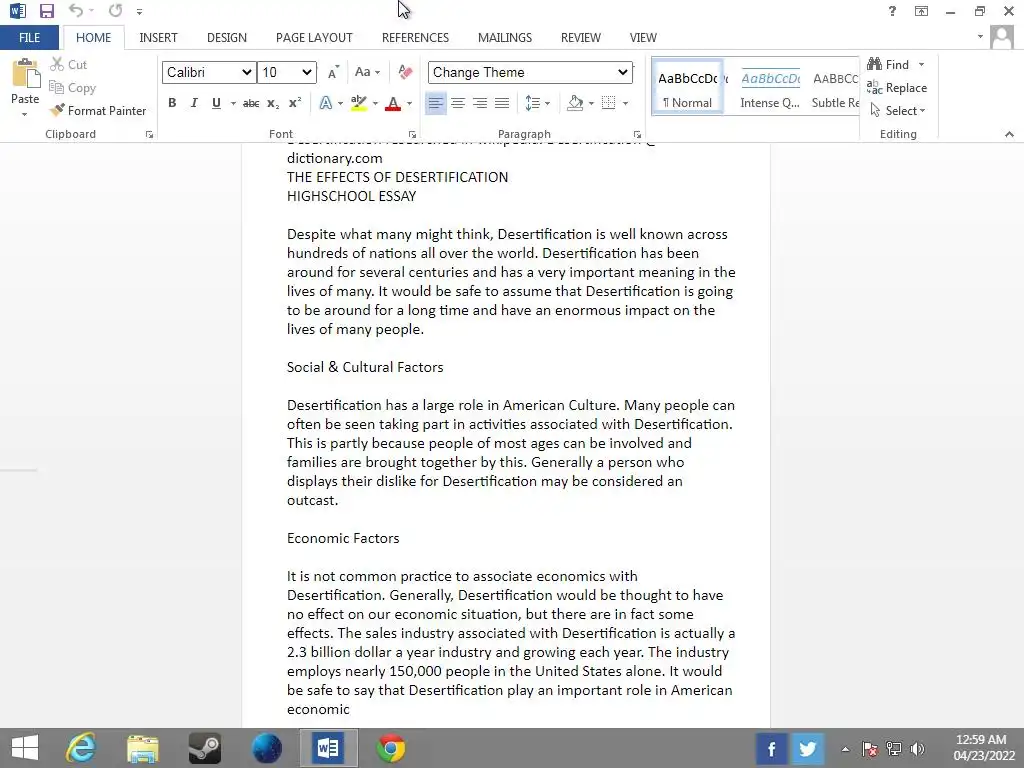
Task: Click Find in Editing group
Action: click(888, 65)
